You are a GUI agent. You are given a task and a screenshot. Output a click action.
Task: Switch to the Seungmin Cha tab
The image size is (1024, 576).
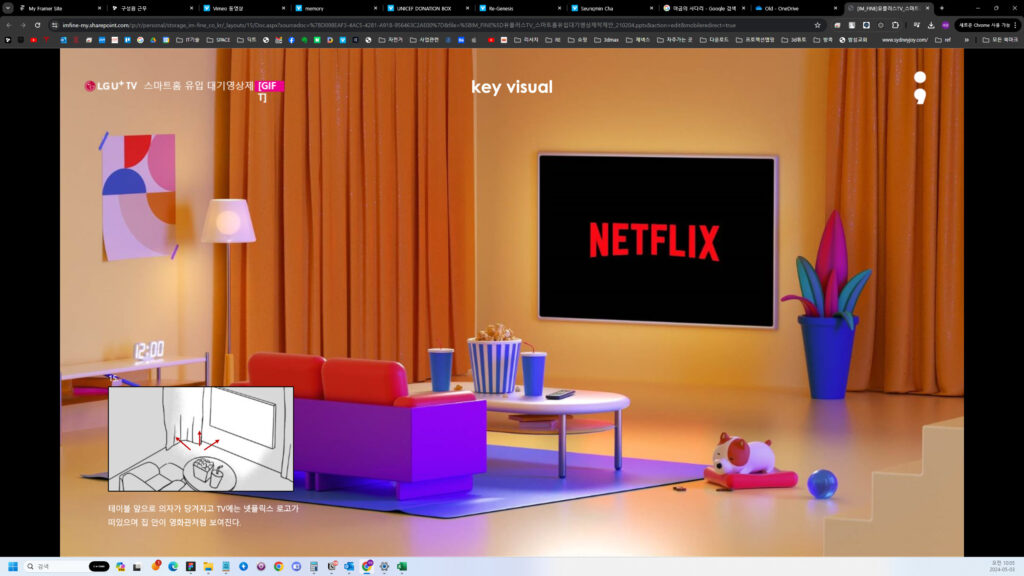coord(612,8)
